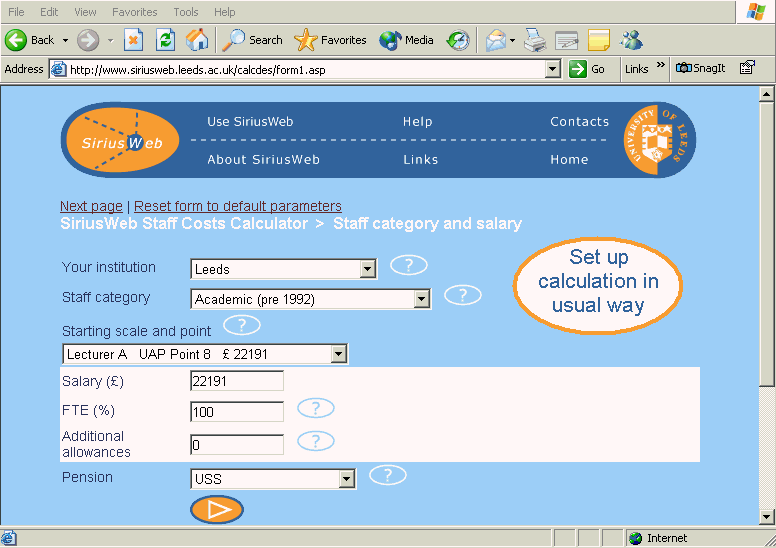The width and height of the screenshot is (776, 548).
Task: Open help for Additional allowances field
Action: pos(316,441)
